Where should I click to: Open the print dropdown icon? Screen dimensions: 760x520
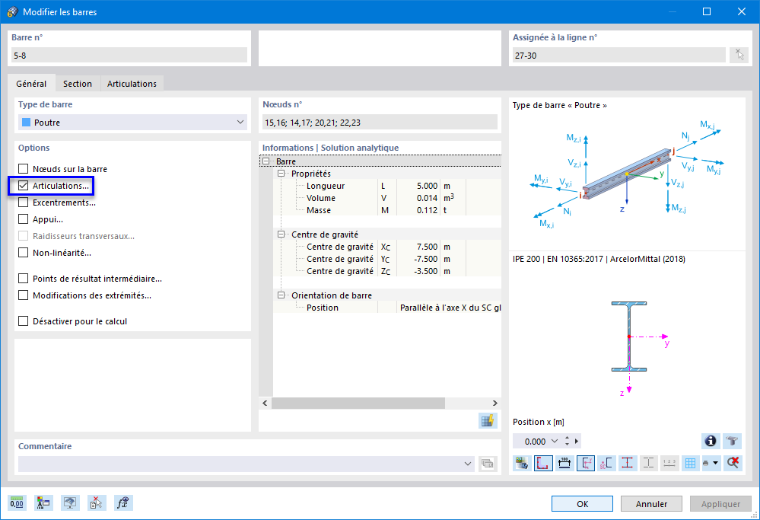tap(711, 463)
